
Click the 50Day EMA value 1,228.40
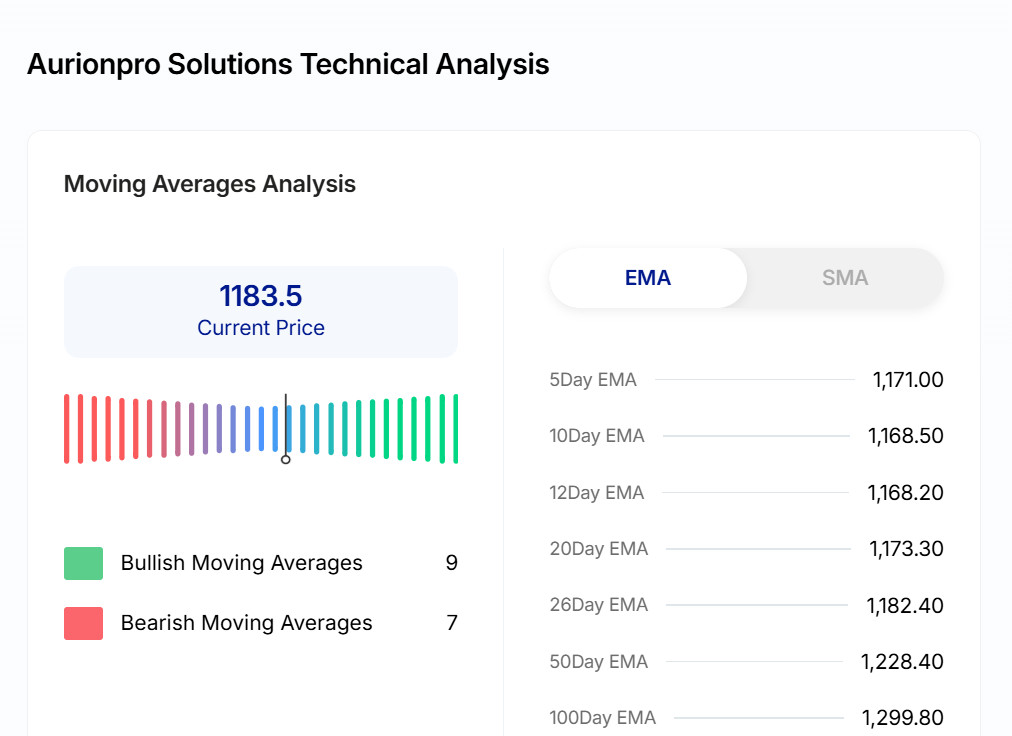click(902, 662)
